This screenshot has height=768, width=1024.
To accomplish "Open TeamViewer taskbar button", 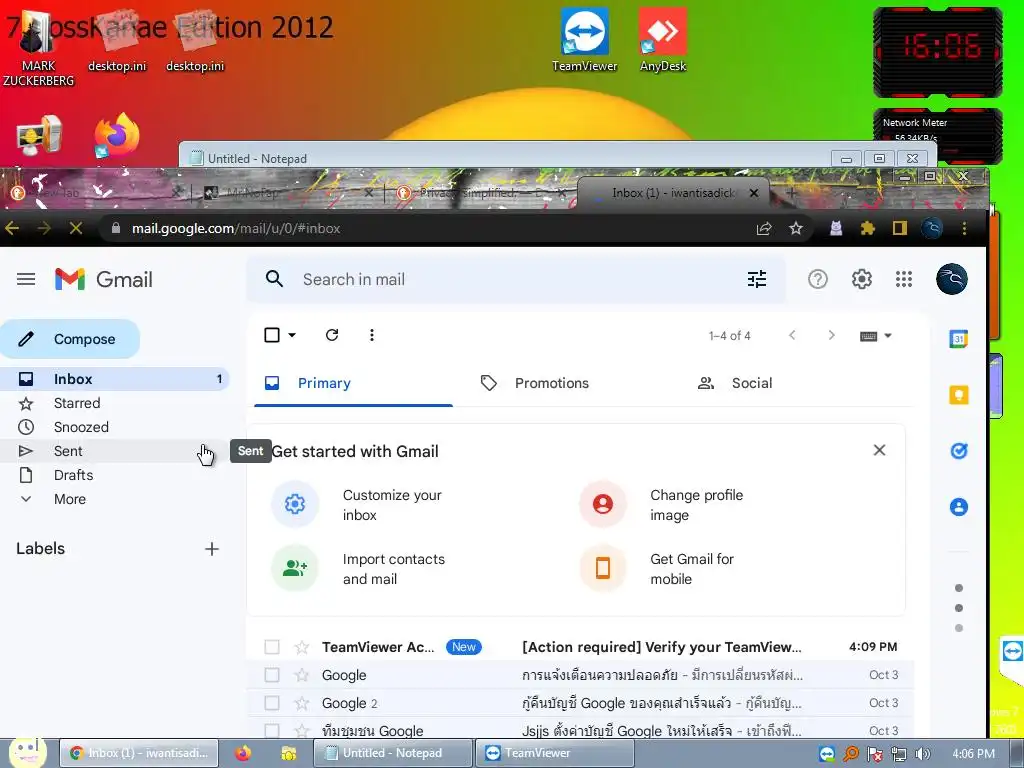I will click(555, 753).
